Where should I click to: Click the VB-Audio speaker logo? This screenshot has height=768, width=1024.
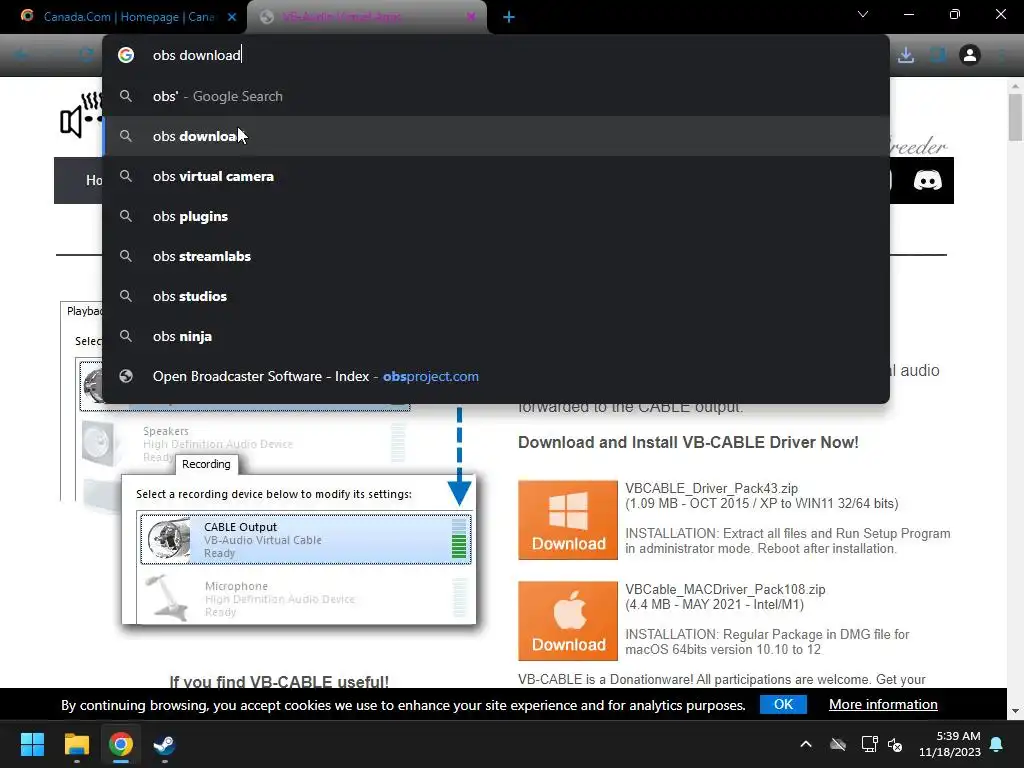pyautogui.click(x=81, y=115)
